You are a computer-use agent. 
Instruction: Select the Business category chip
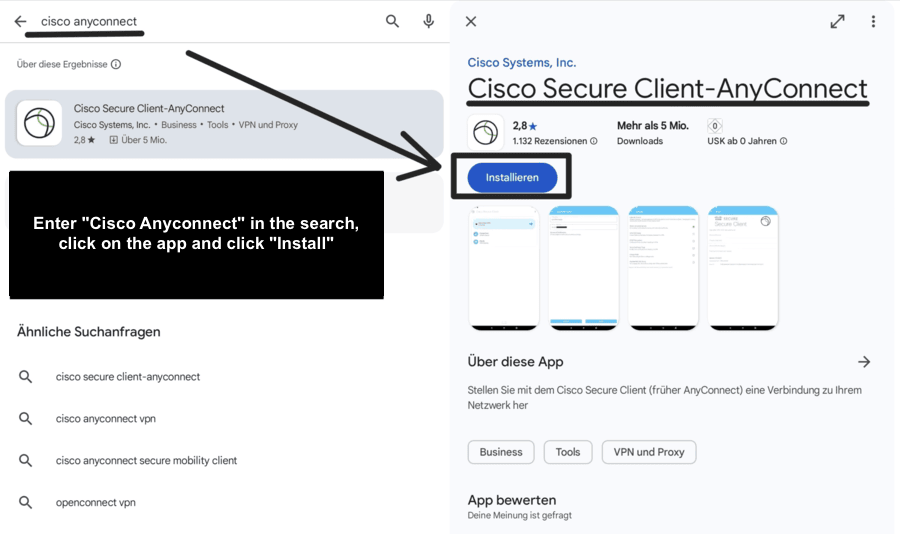pos(501,452)
